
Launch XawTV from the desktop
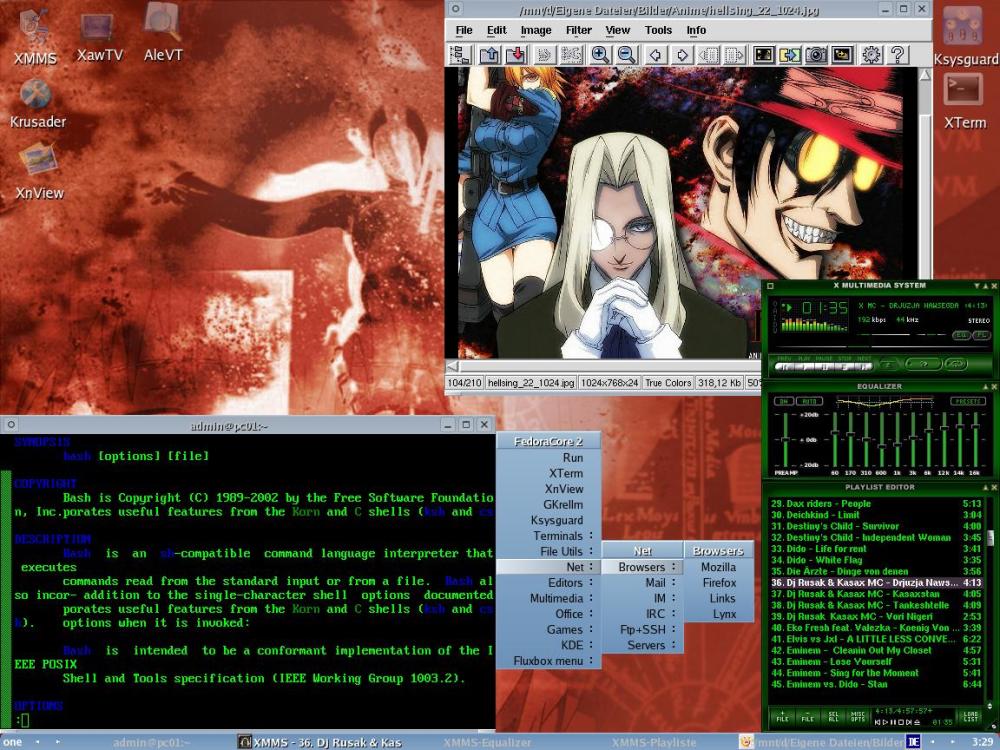tap(99, 37)
